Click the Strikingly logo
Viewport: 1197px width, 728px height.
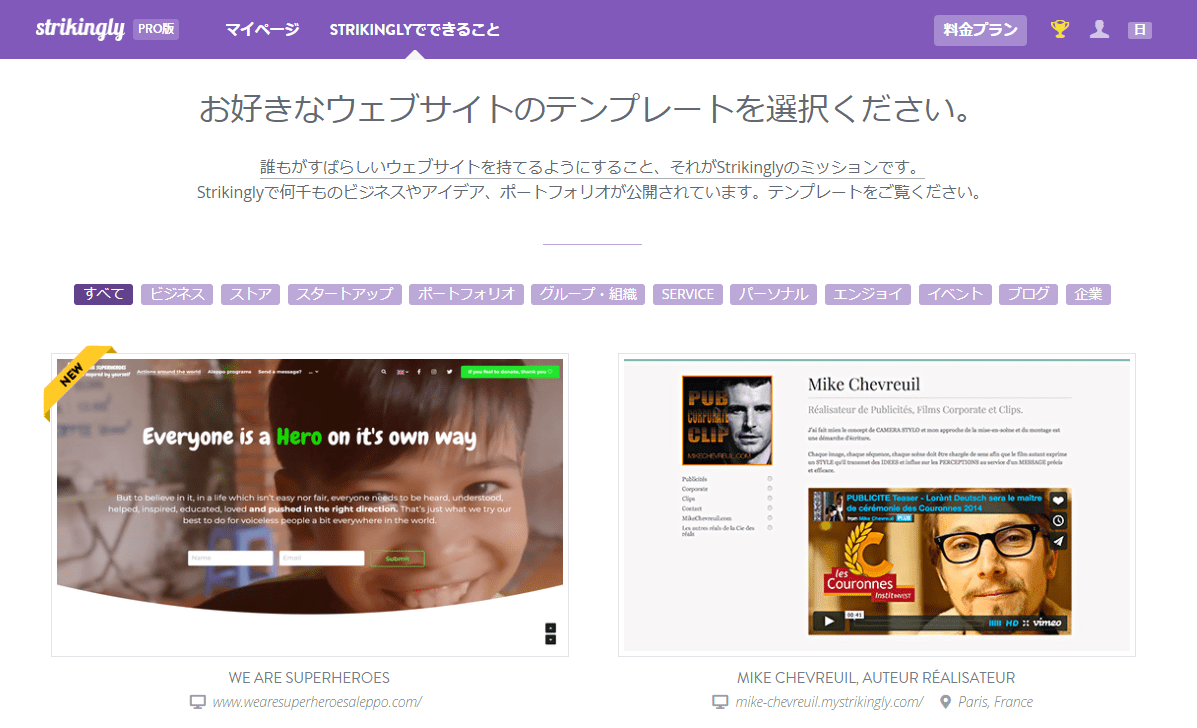pos(80,29)
